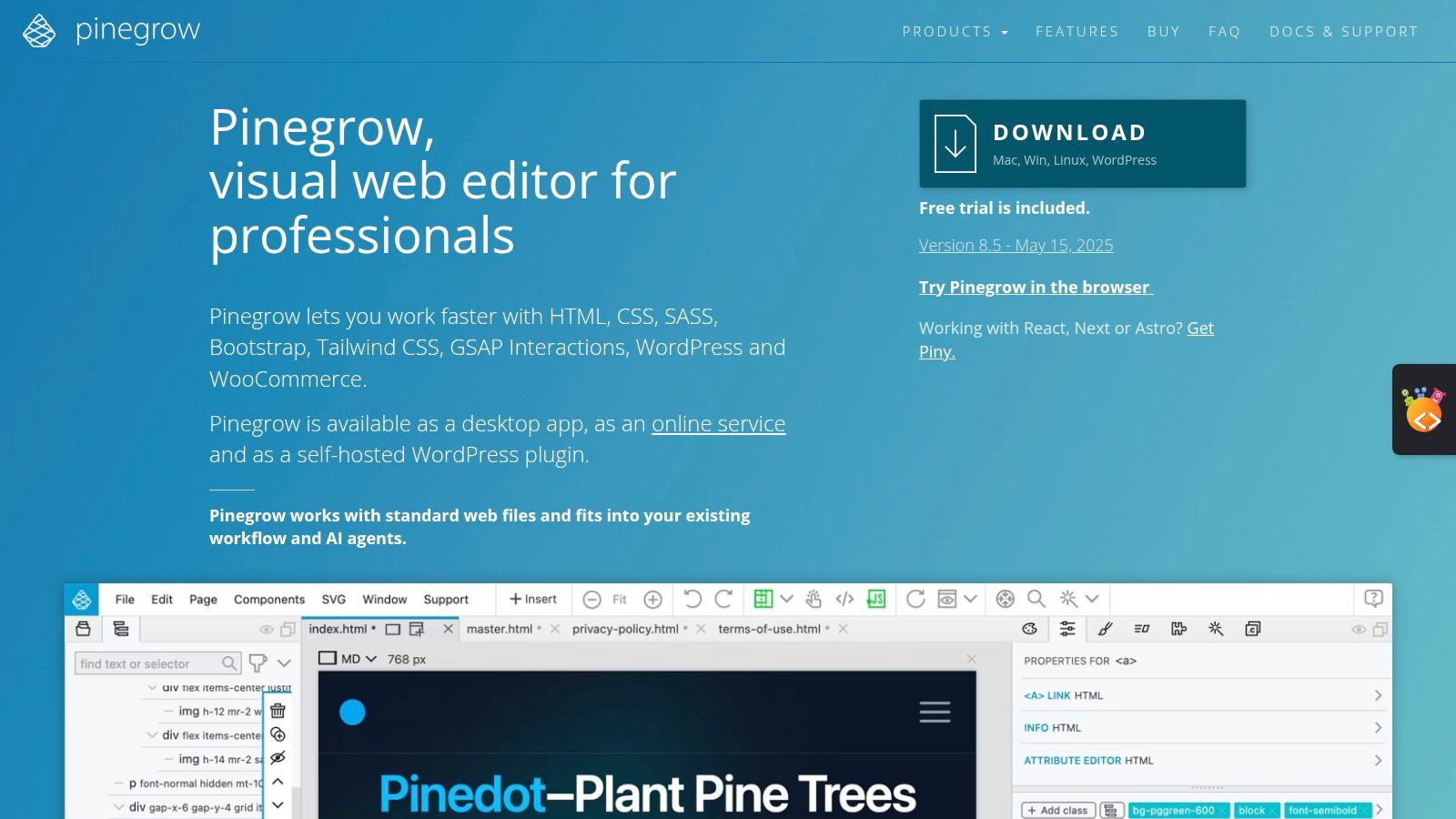This screenshot has height=819, width=1456.
Task: Click the preview window eye icon in toolbar
Action: coord(946,599)
